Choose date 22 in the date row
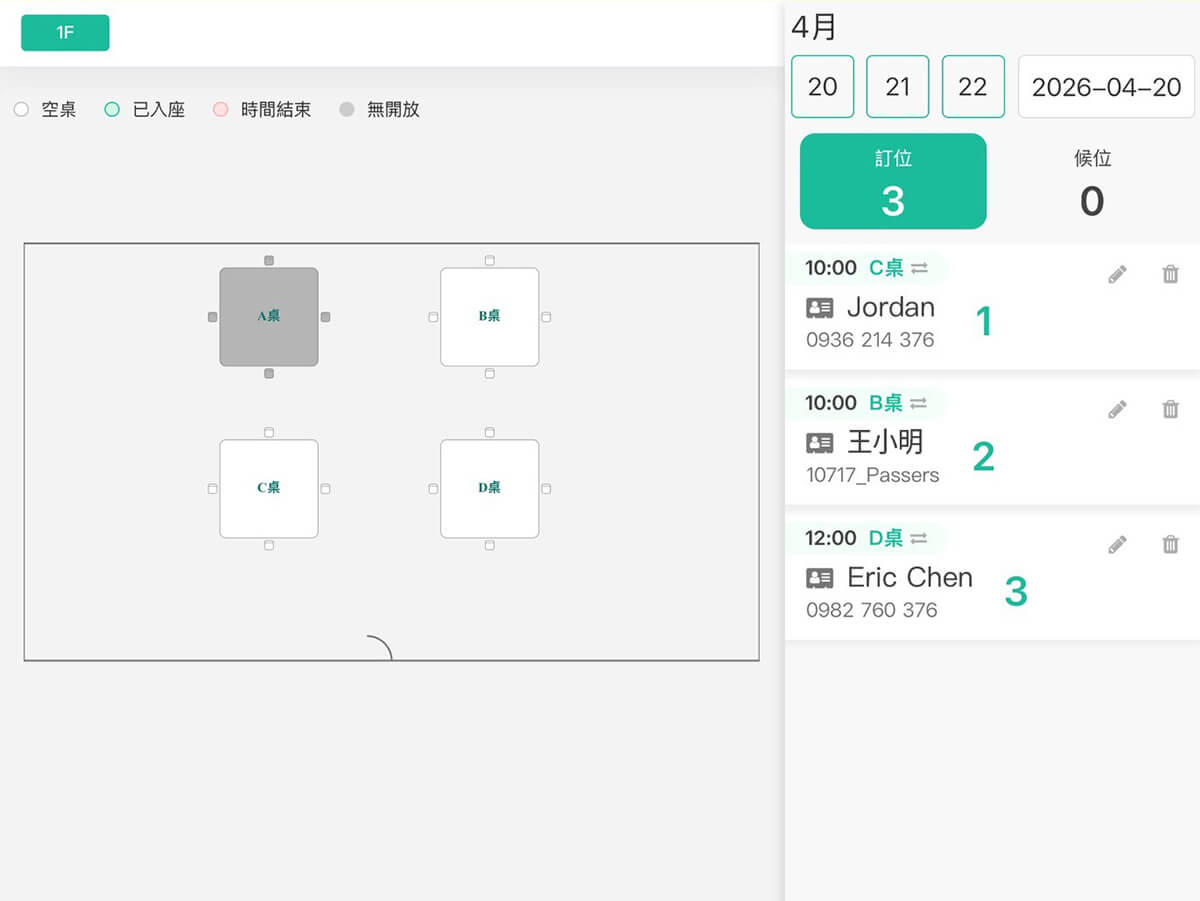Viewport: 1200px width, 901px height. (972, 87)
